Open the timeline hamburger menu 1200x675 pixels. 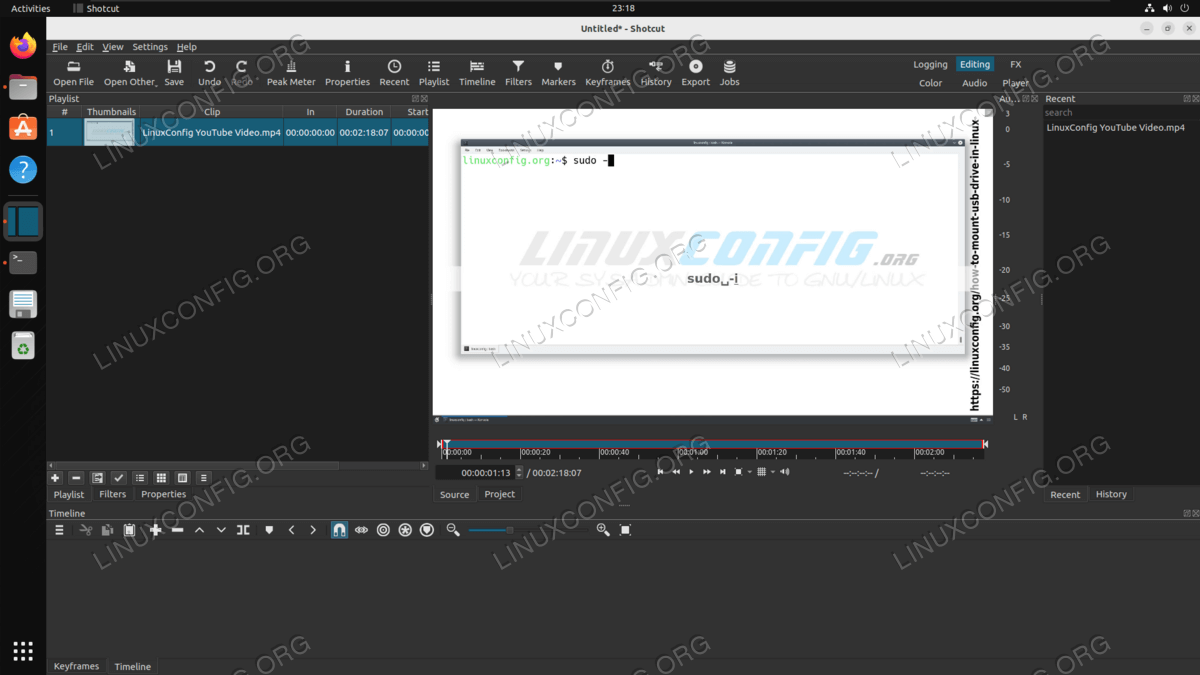click(59, 530)
